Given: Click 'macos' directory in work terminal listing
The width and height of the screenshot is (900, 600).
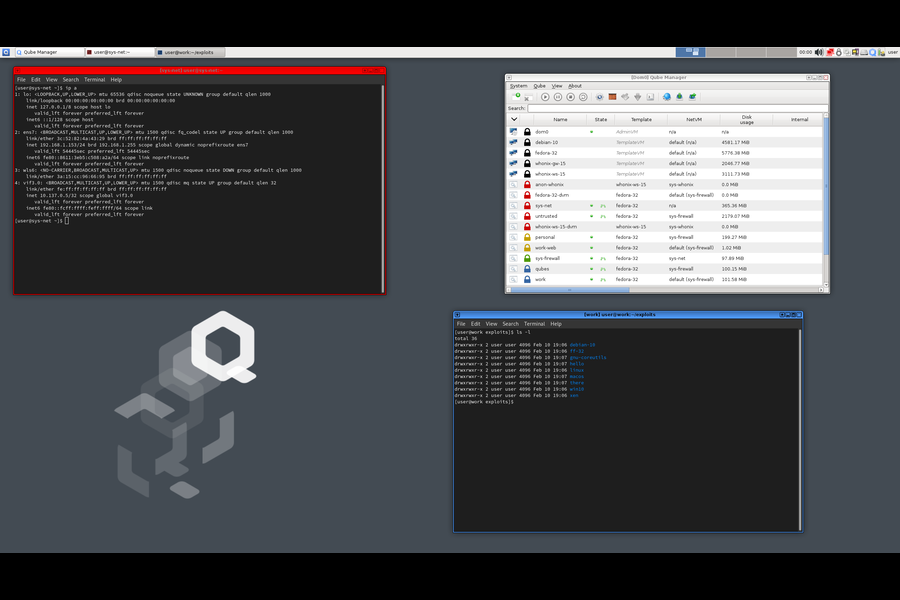Looking at the screenshot, I should [x=577, y=377].
